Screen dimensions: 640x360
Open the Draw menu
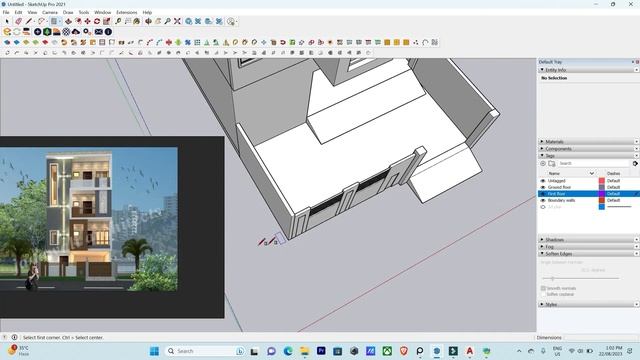point(68,12)
